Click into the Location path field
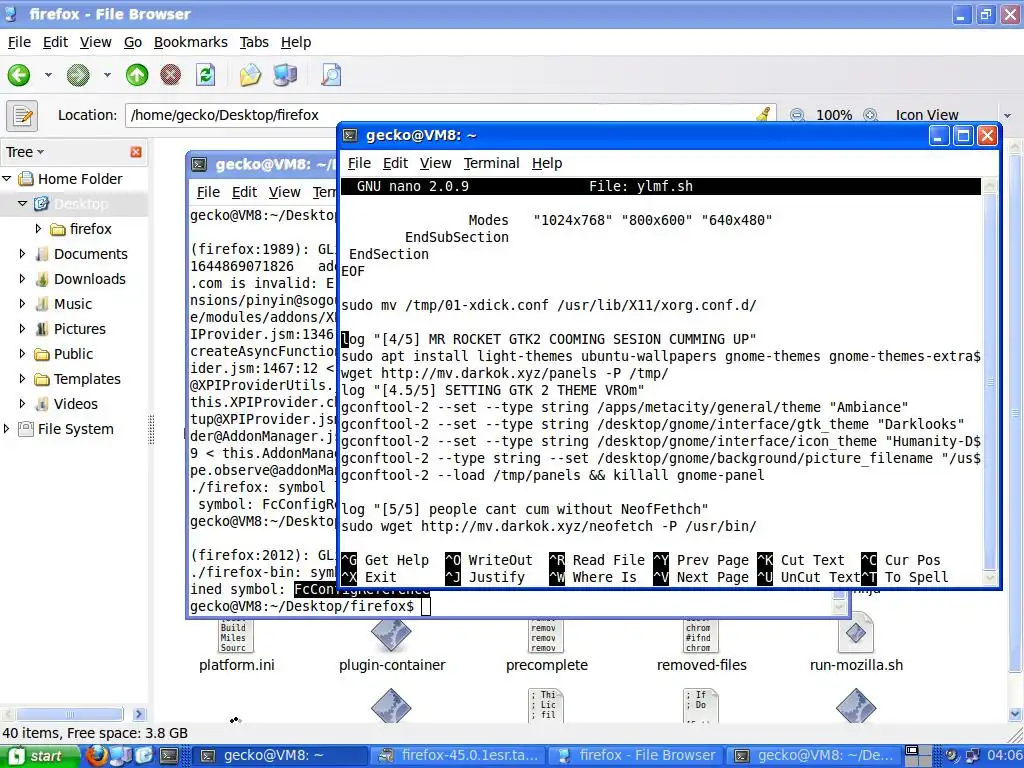Screen dimensions: 1024x768 444,116
